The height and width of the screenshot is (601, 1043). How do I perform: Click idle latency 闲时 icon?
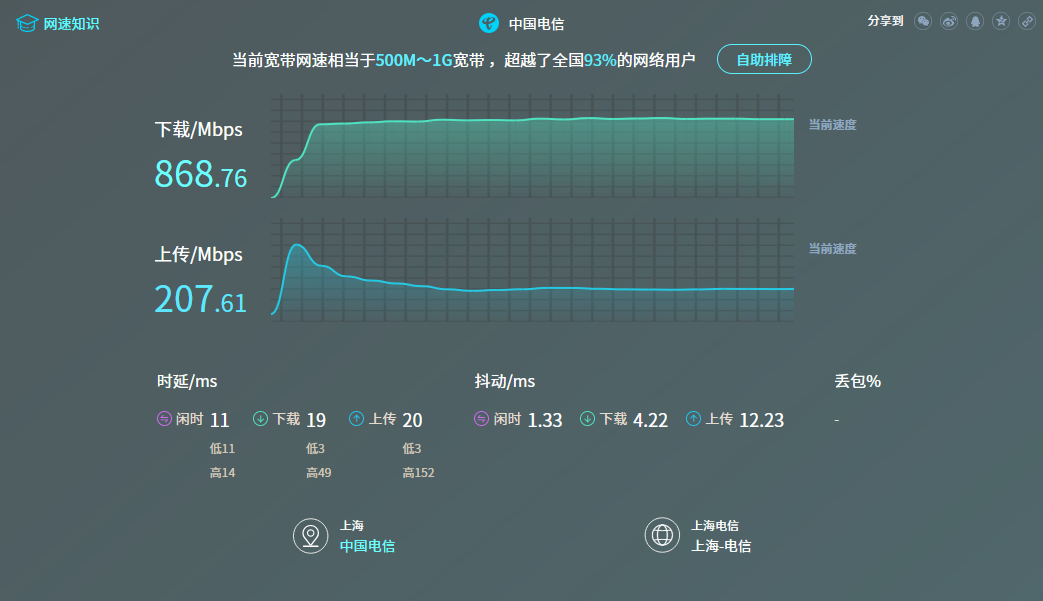tap(164, 419)
